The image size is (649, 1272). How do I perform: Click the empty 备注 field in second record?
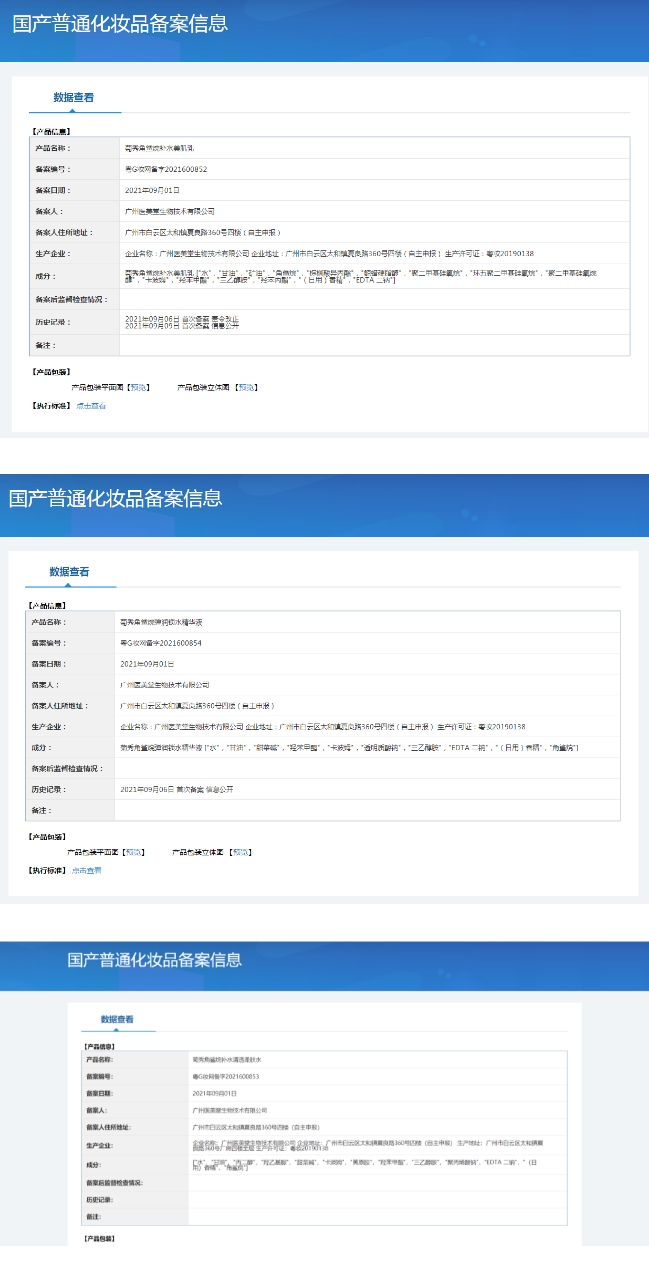coord(370,810)
